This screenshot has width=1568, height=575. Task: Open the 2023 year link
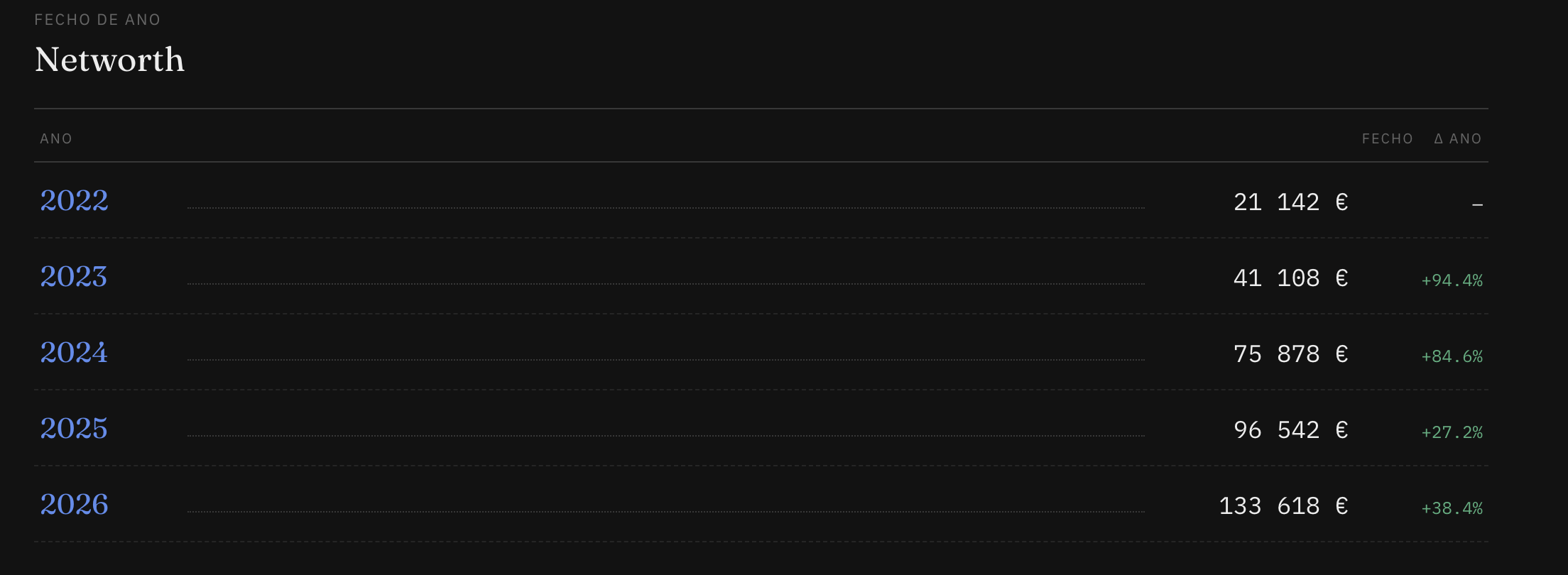click(74, 276)
